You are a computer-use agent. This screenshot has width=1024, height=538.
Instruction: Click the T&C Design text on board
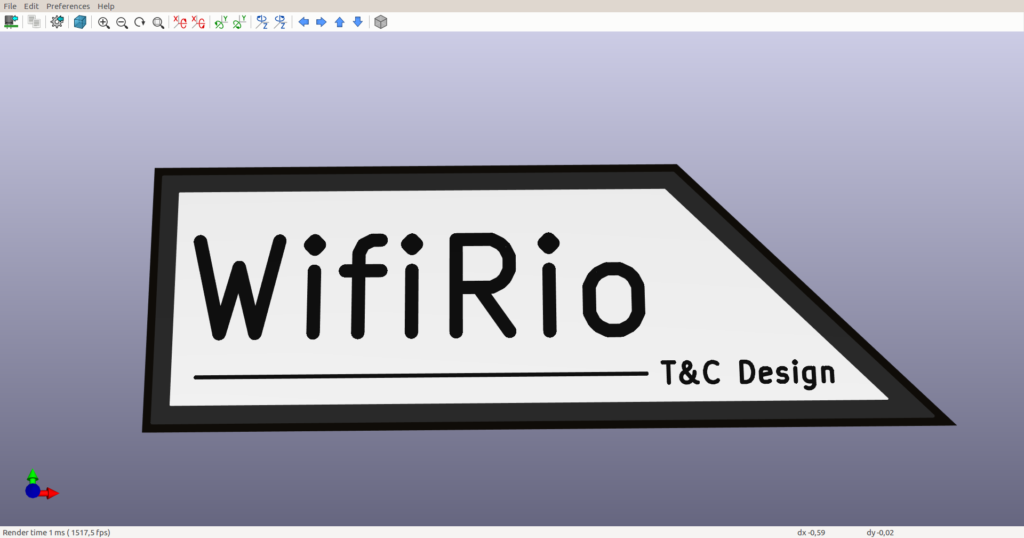tap(748, 373)
